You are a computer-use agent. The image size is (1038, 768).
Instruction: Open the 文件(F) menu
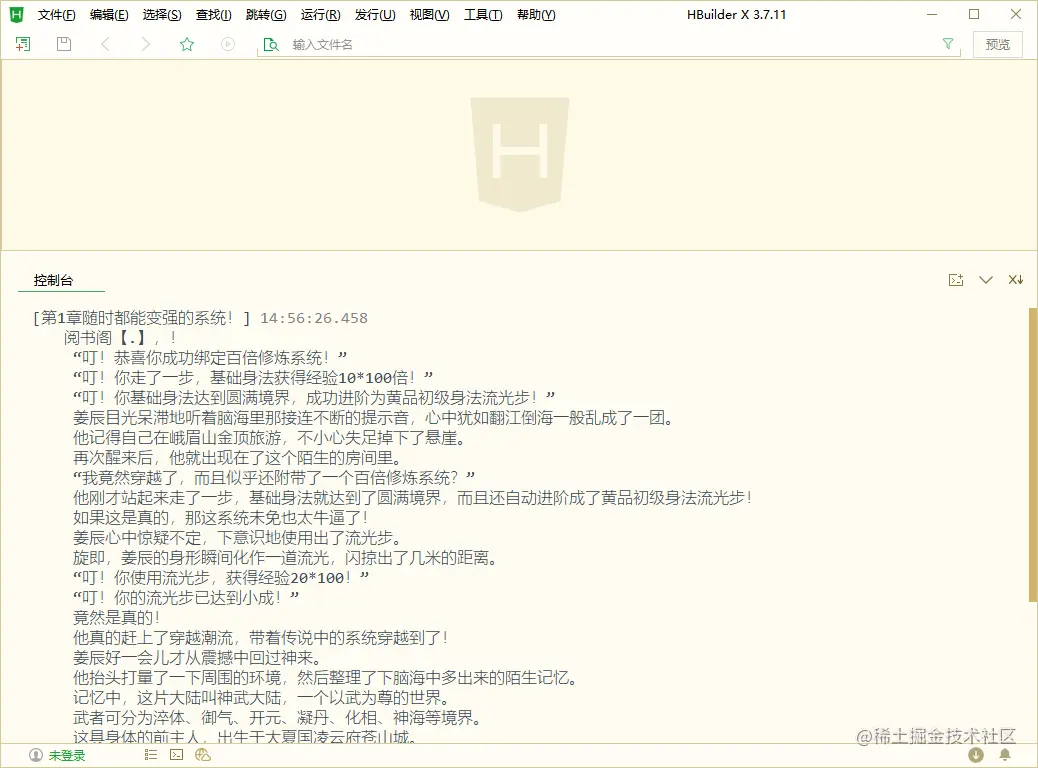pos(56,15)
